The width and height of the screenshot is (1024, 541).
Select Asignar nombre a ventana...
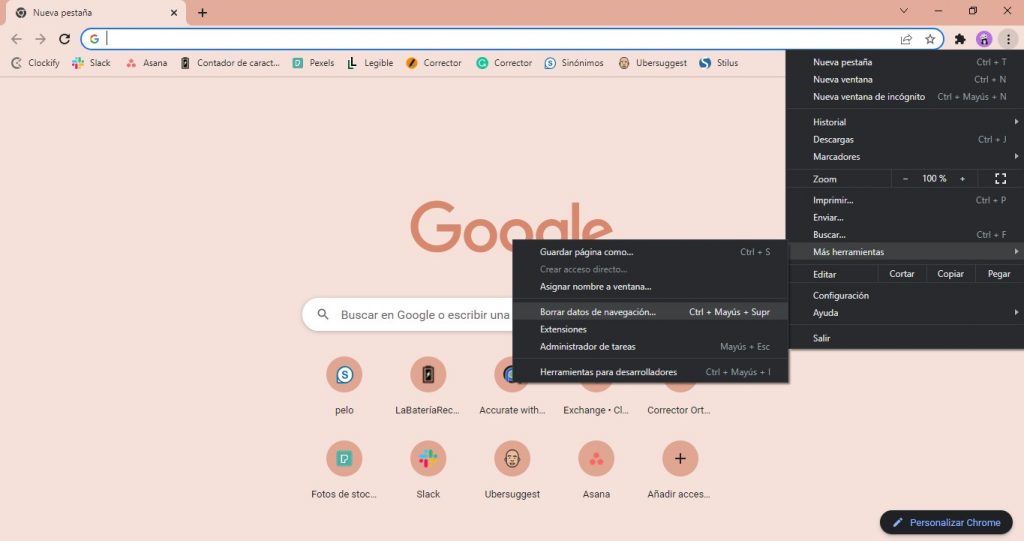tap(650, 286)
